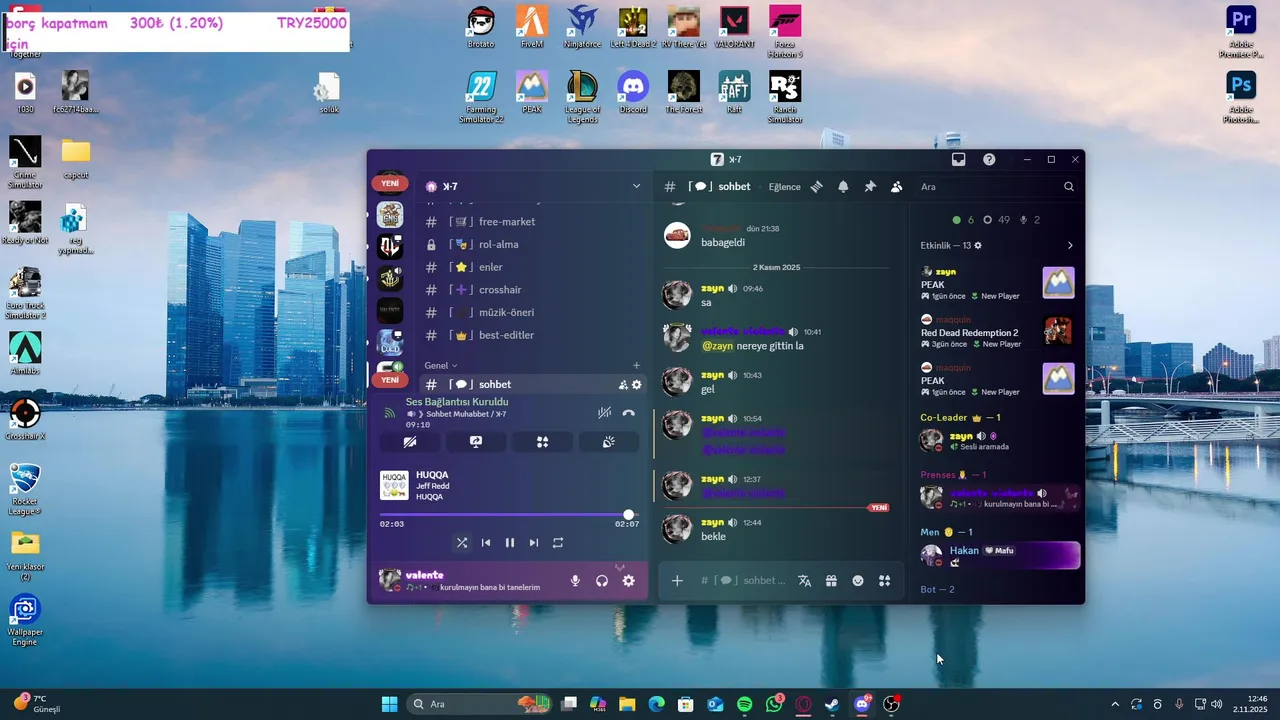Show hidden tray icons chevron
The image size is (1280, 720).
coord(1115,704)
